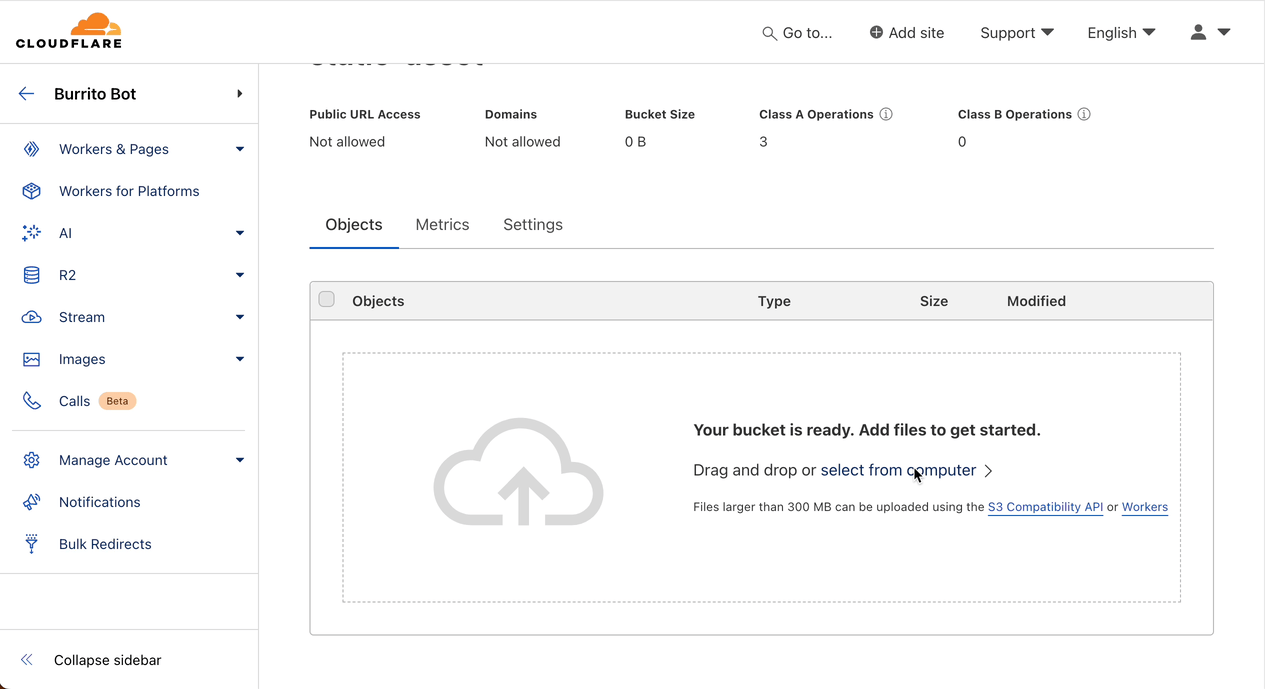Open the S3 Compatibility API link
1265x689 pixels.
coord(1045,507)
